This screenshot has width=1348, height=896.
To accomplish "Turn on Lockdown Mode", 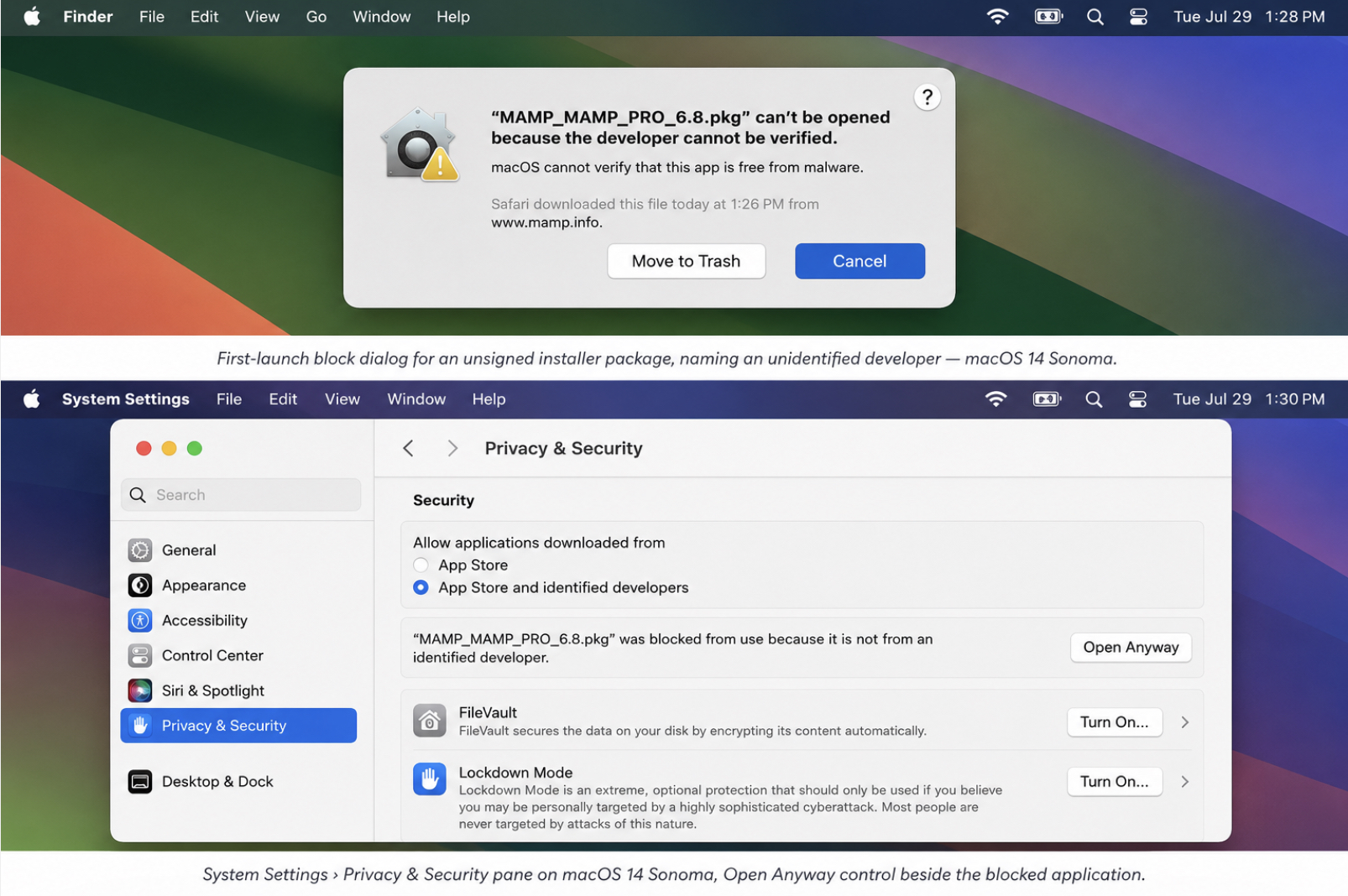I will (x=1115, y=782).
